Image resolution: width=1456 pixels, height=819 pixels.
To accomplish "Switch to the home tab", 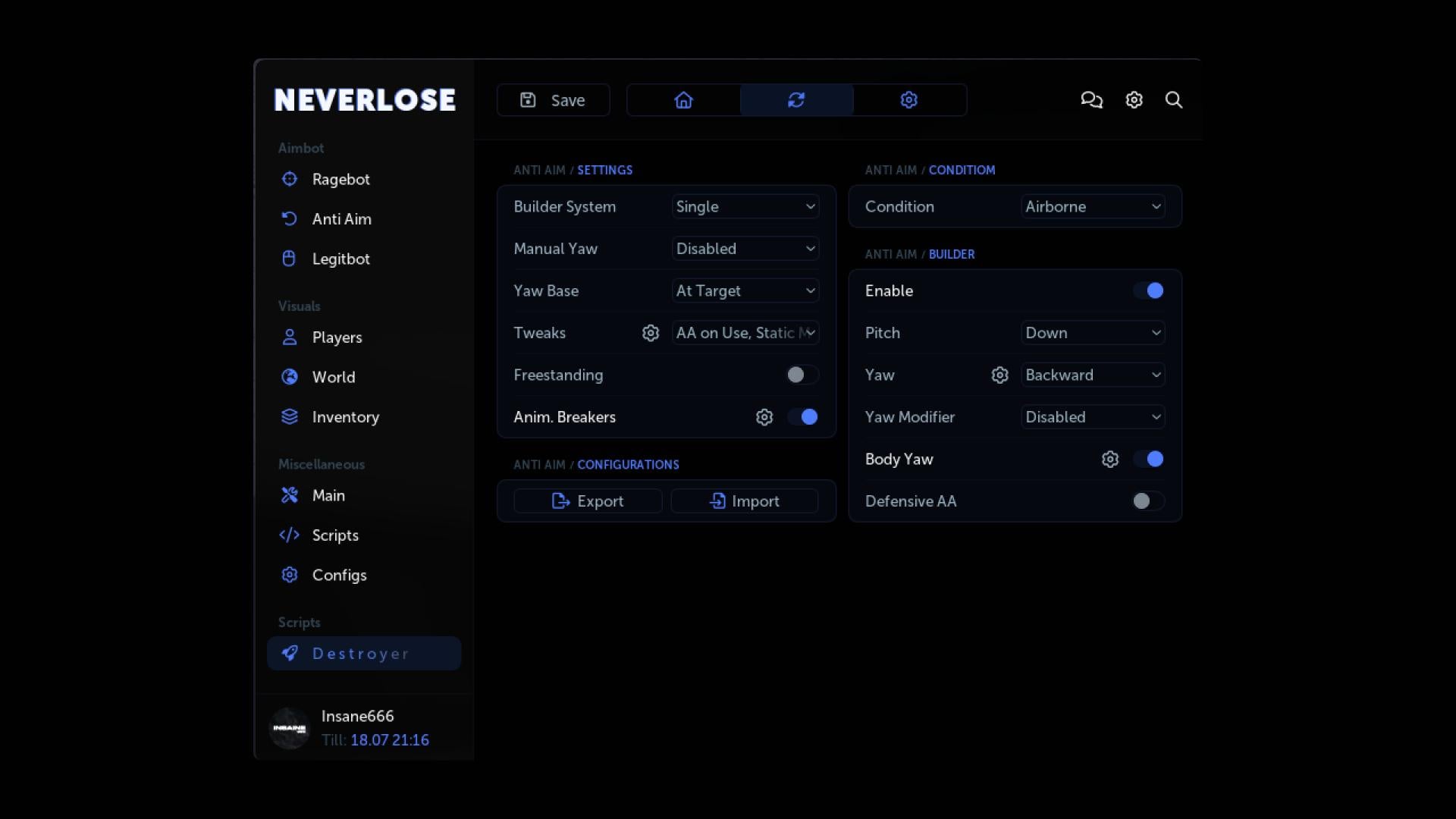I will [x=683, y=100].
